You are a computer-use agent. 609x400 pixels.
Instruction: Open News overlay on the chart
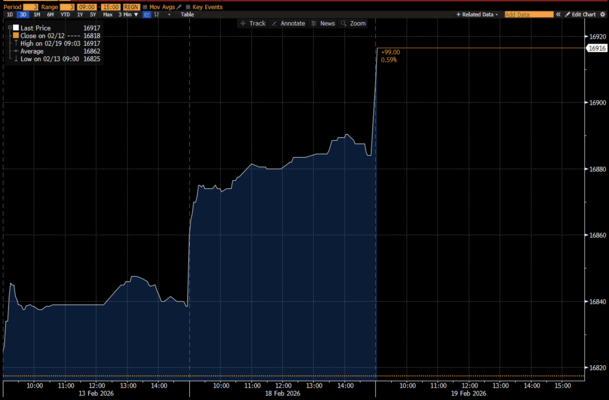click(323, 23)
